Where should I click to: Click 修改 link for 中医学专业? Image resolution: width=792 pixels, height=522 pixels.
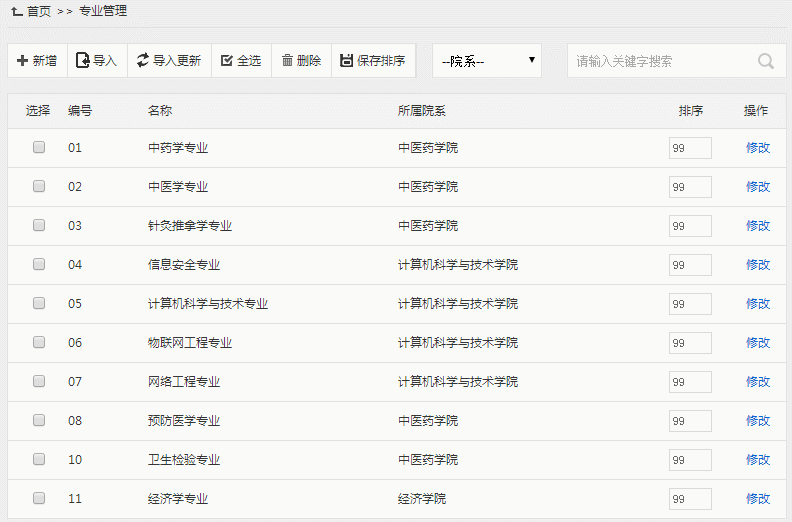(758, 186)
